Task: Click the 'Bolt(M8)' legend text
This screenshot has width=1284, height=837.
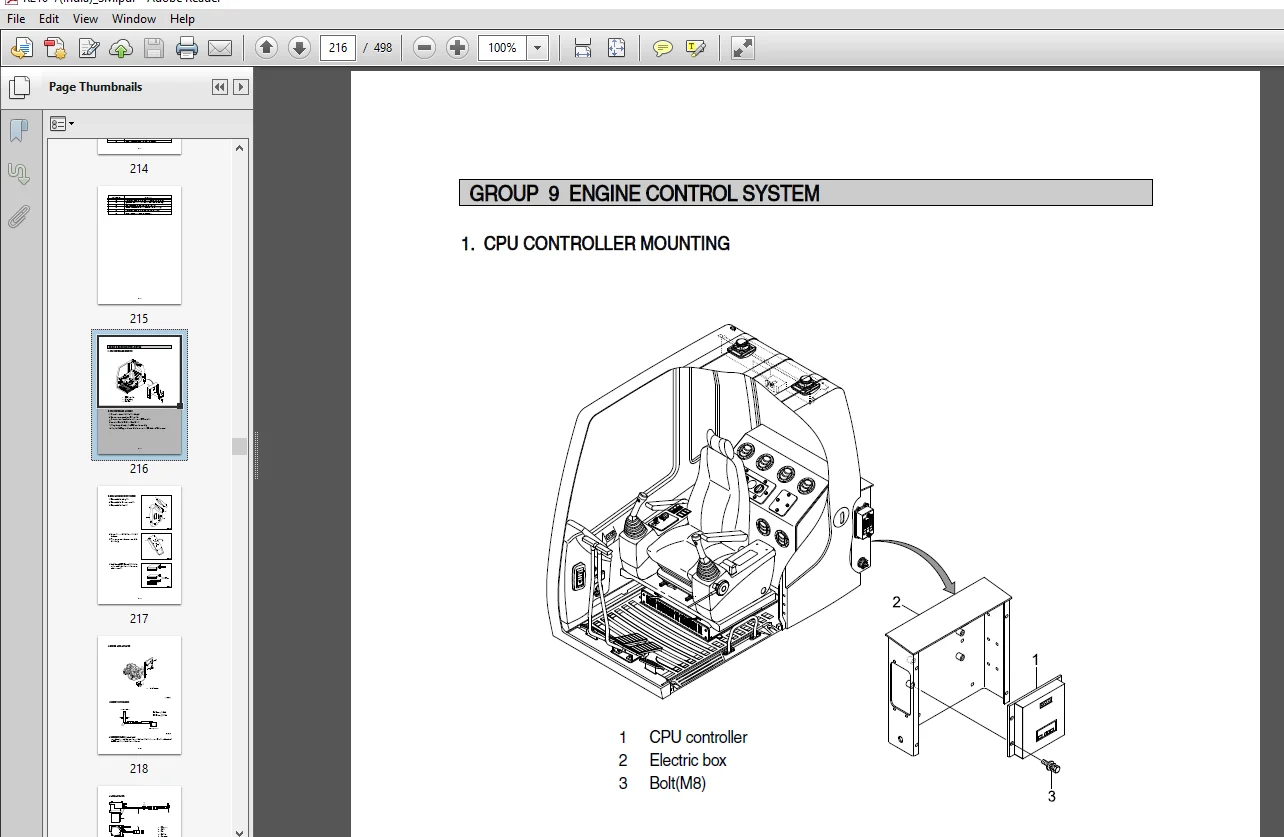Action: [677, 783]
